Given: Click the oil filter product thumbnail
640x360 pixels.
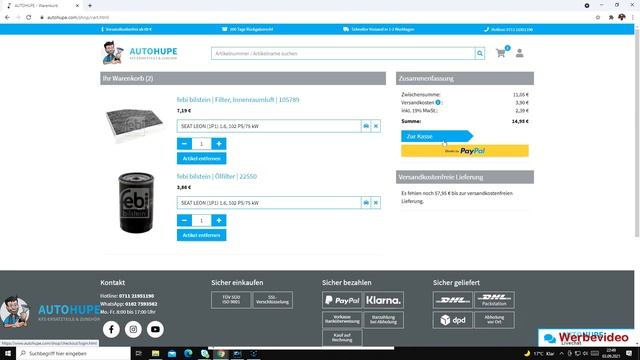Looking at the screenshot, I should [136, 202].
